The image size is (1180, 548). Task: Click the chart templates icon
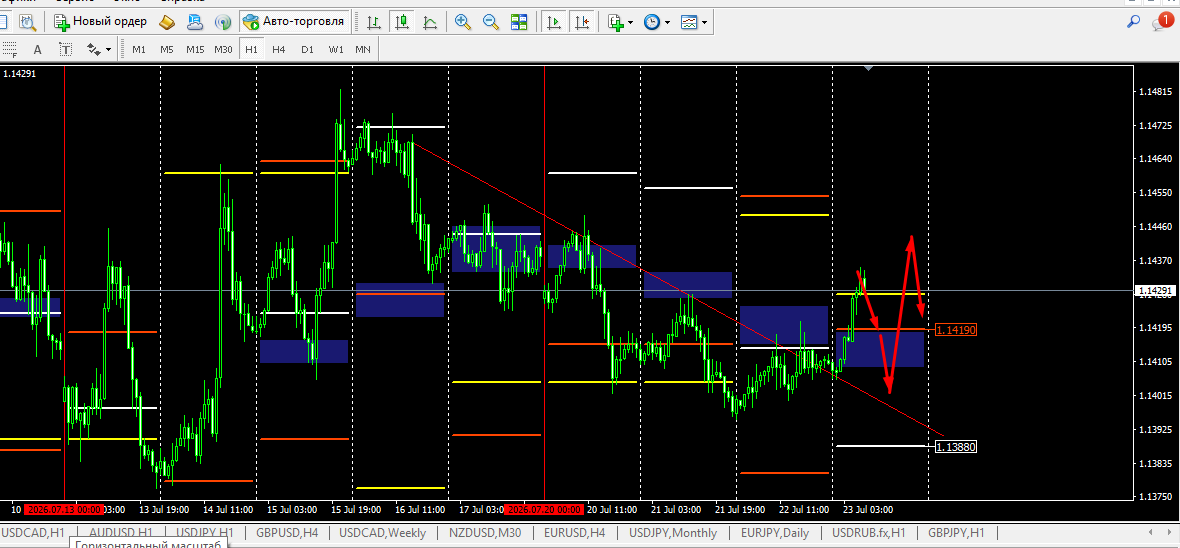689,23
